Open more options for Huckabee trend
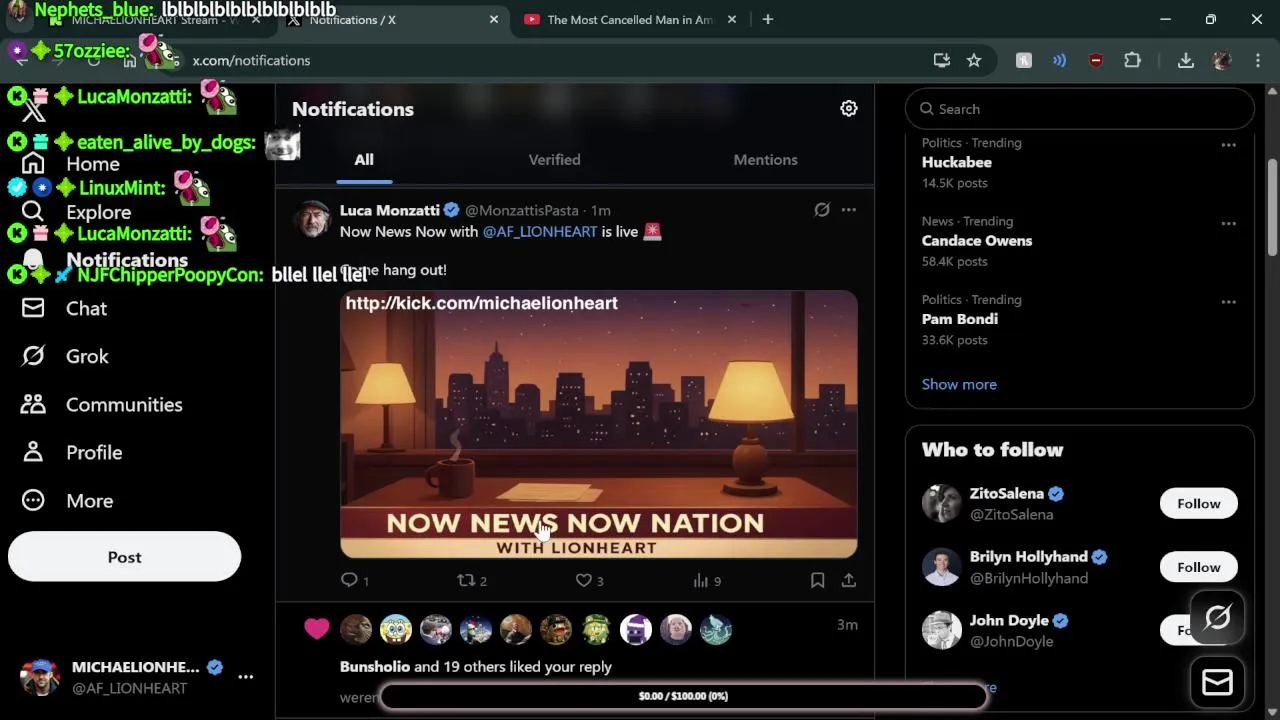The image size is (1280, 720). tap(1228, 145)
